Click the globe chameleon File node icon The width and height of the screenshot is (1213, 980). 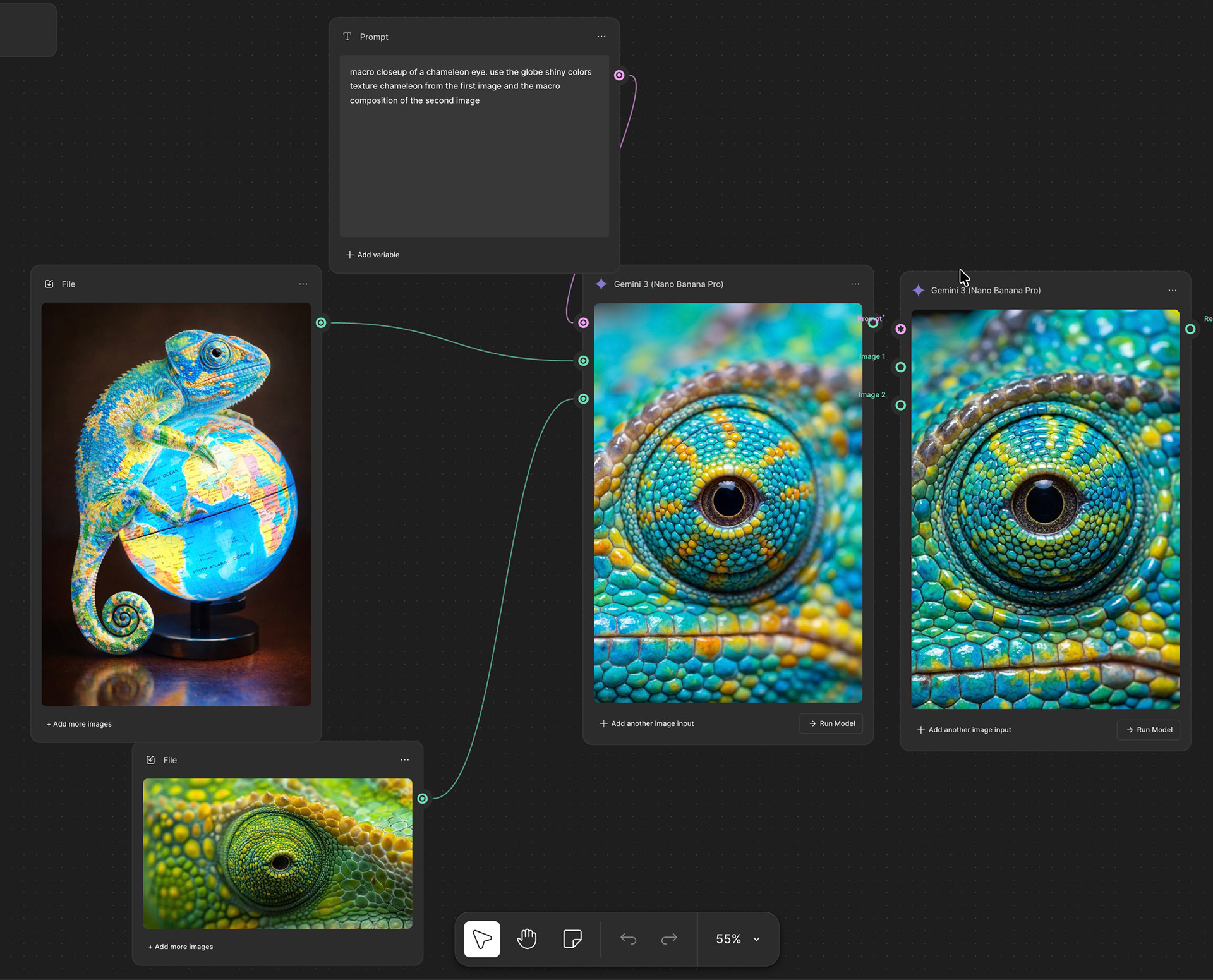49,284
